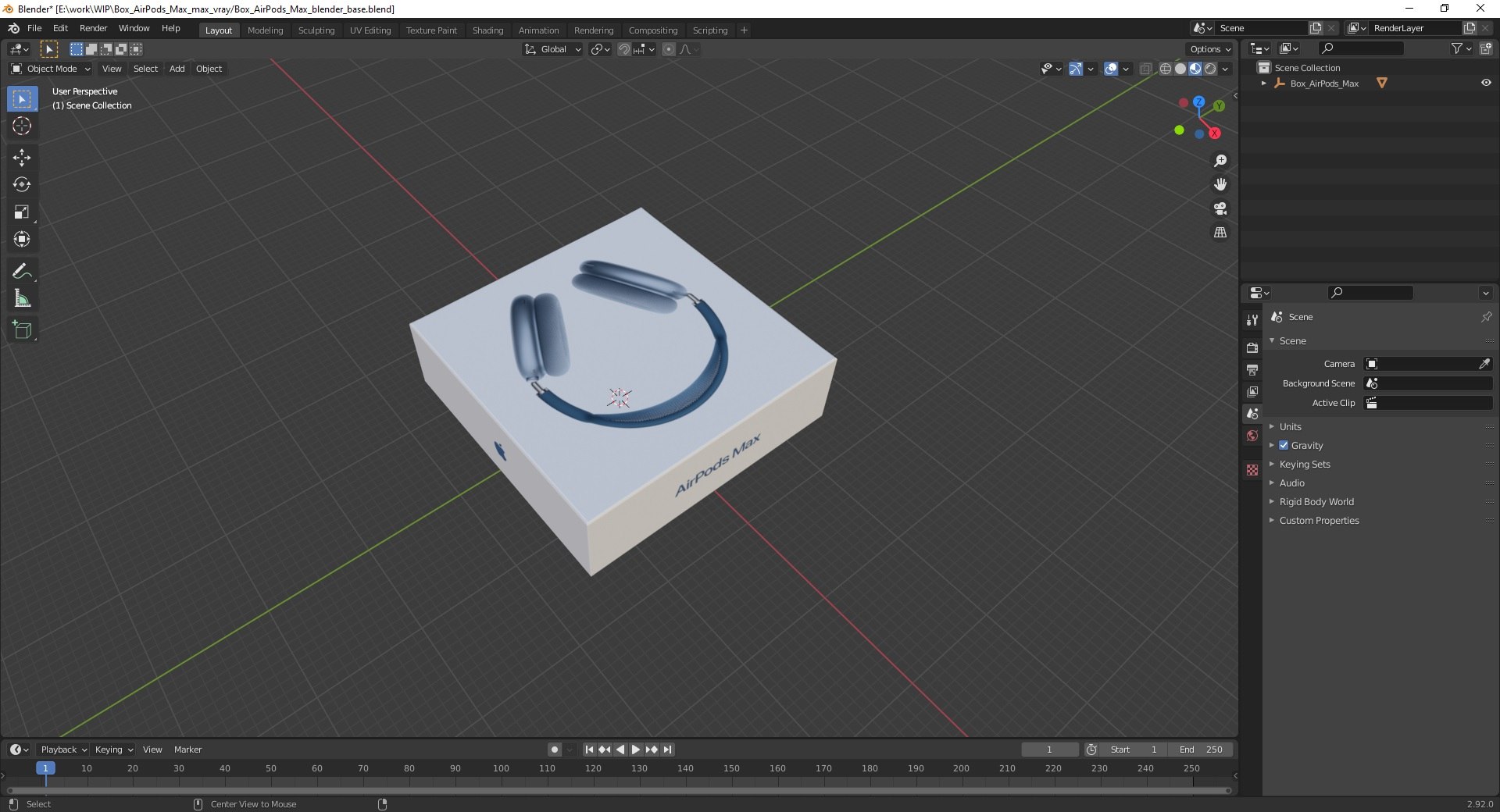Screen dimensions: 1500x812
Task: Jump to the end frame
Action: pyautogui.click(x=667, y=750)
